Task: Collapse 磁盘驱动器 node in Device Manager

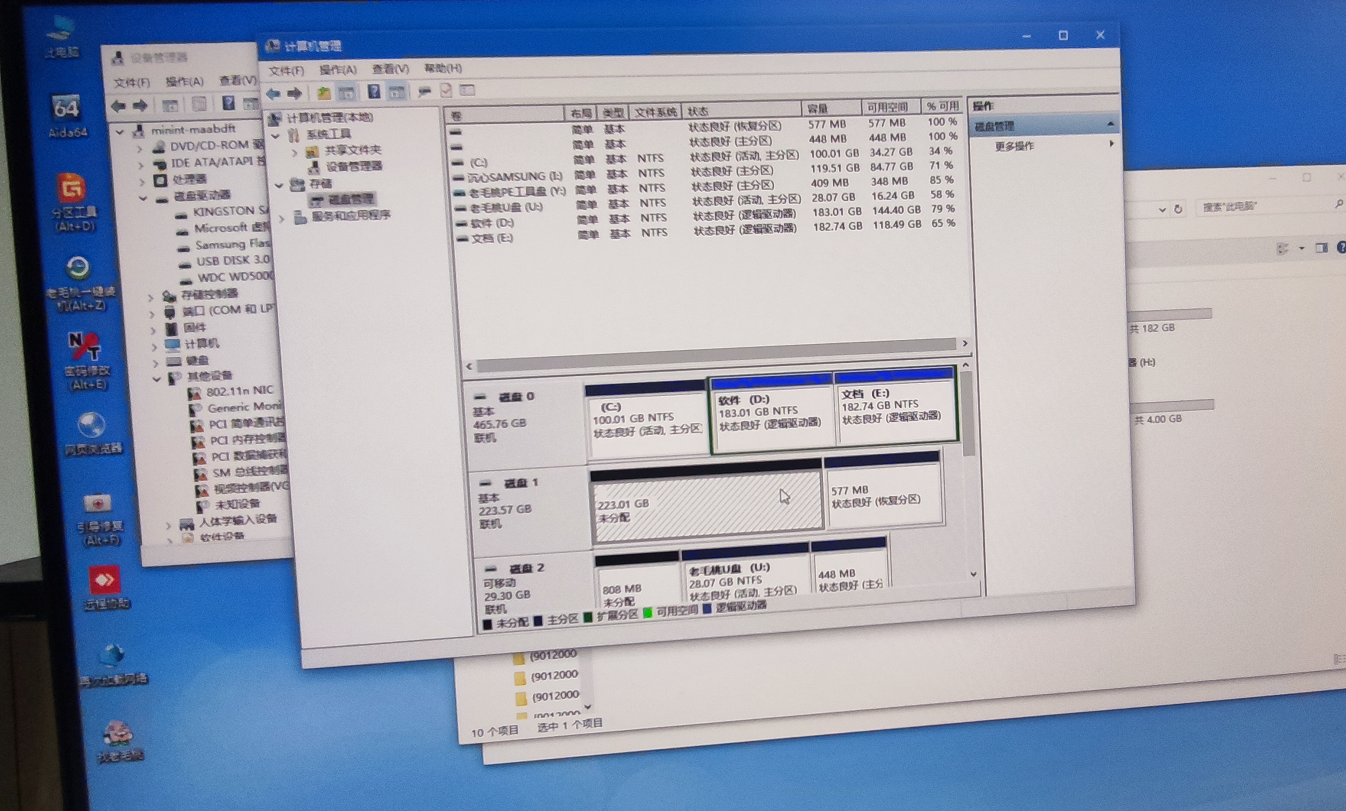Action: pyautogui.click(x=143, y=198)
